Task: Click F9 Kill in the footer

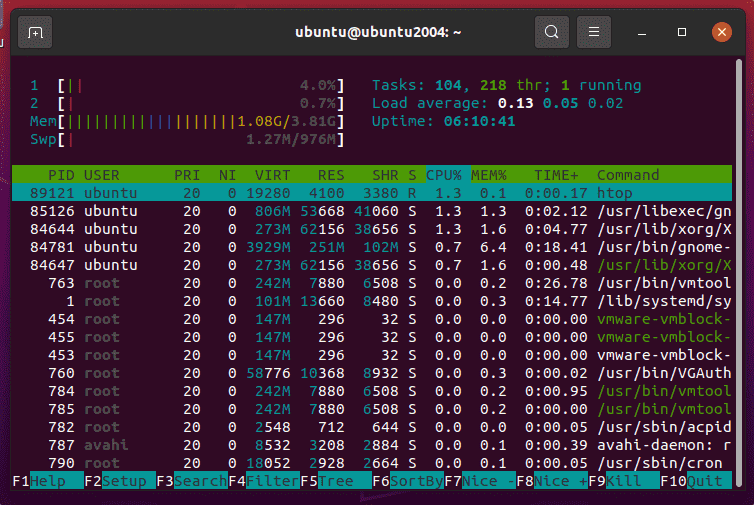Action: (630, 480)
